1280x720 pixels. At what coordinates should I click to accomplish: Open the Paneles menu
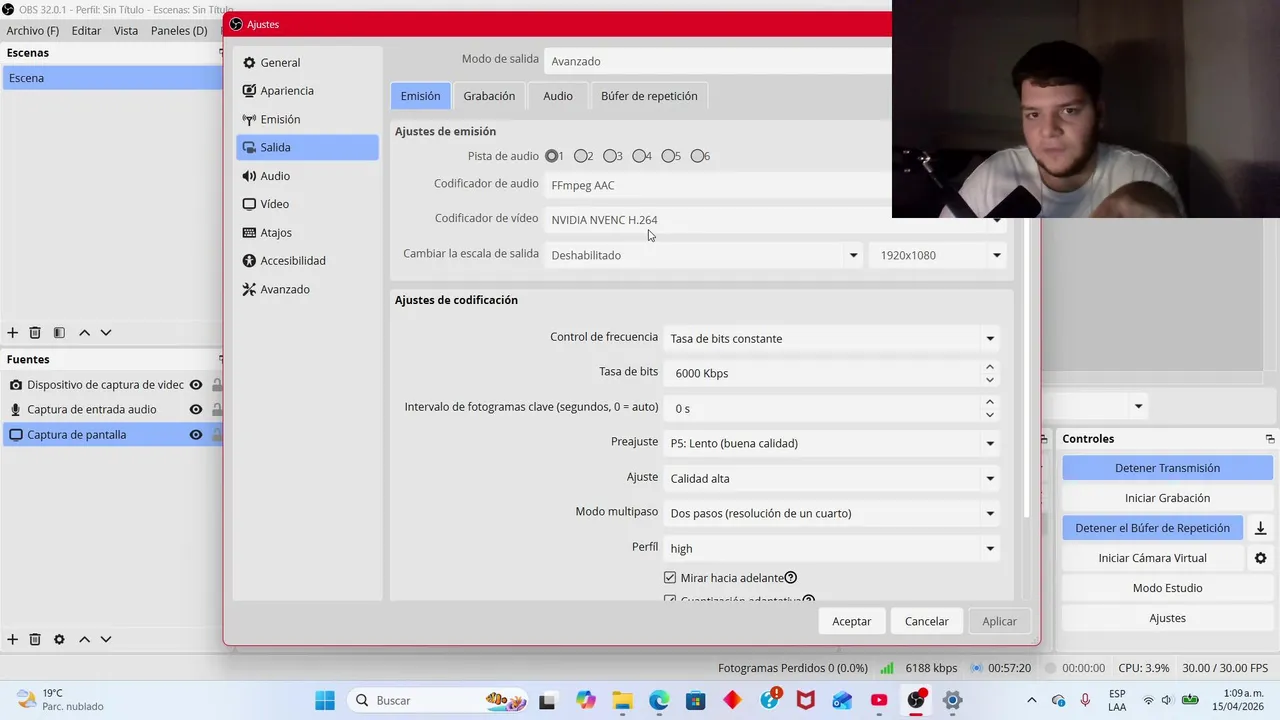click(x=179, y=31)
